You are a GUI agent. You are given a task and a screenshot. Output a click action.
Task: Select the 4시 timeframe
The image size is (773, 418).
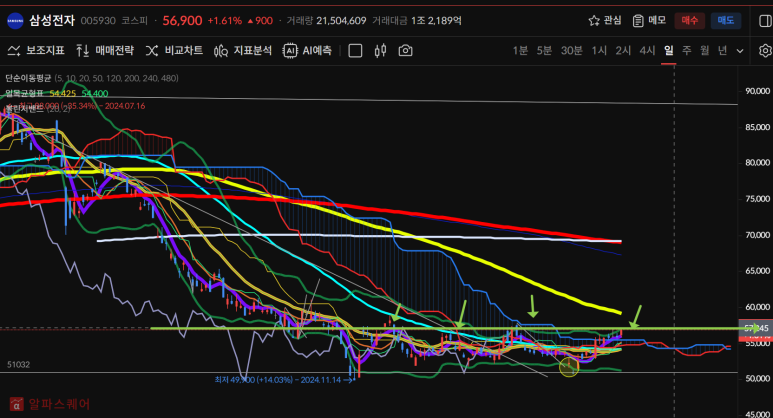click(647, 50)
